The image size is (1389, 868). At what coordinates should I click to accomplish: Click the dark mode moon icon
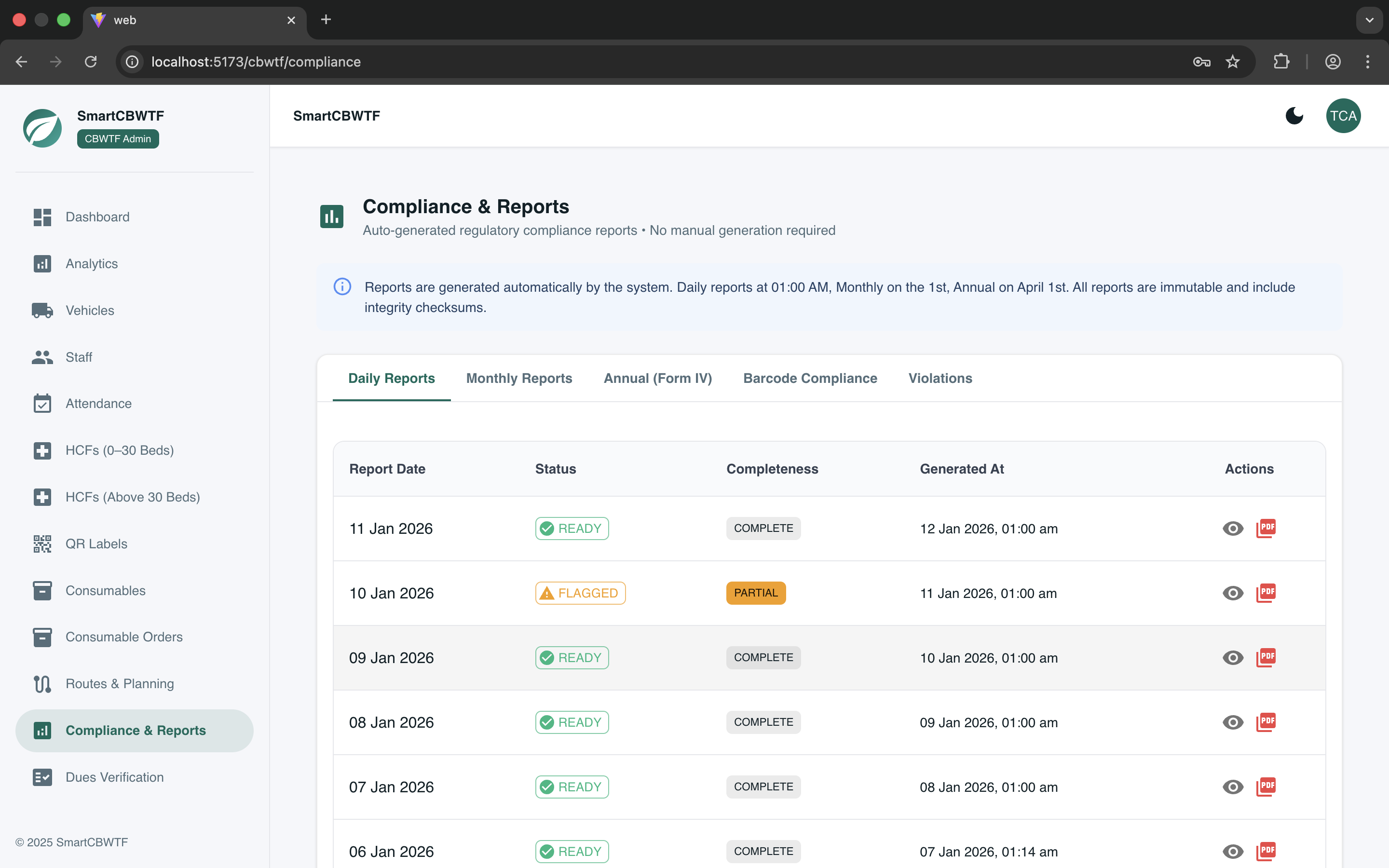point(1294,115)
